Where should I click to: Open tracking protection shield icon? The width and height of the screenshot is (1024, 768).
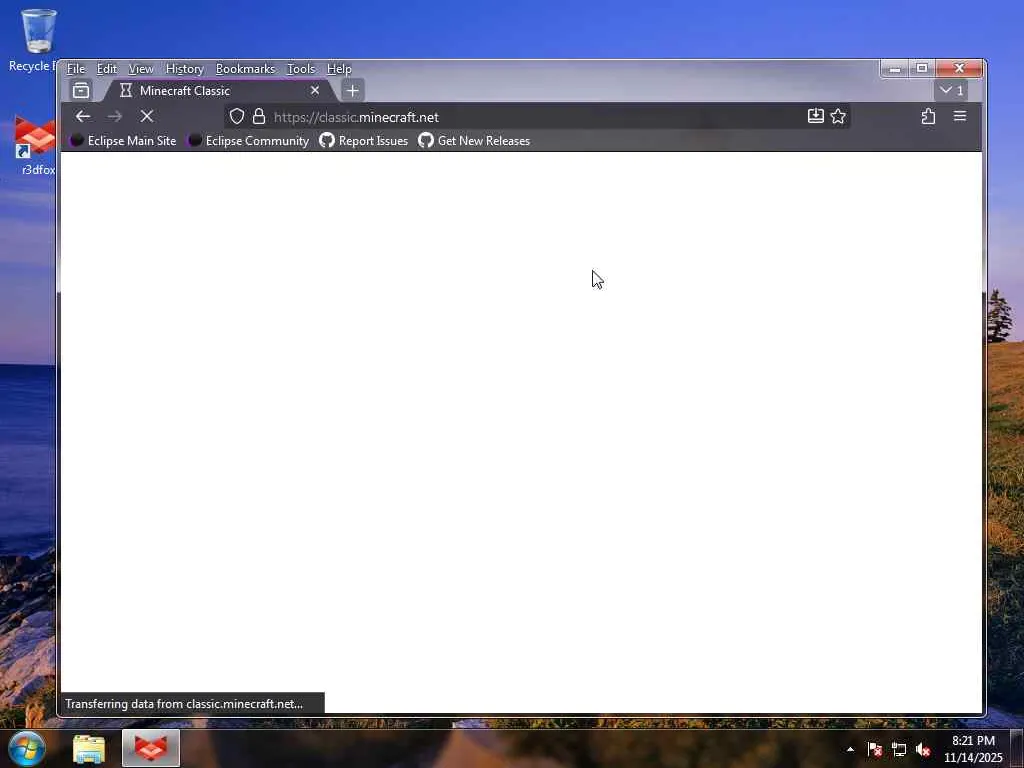[x=237, y=116]
